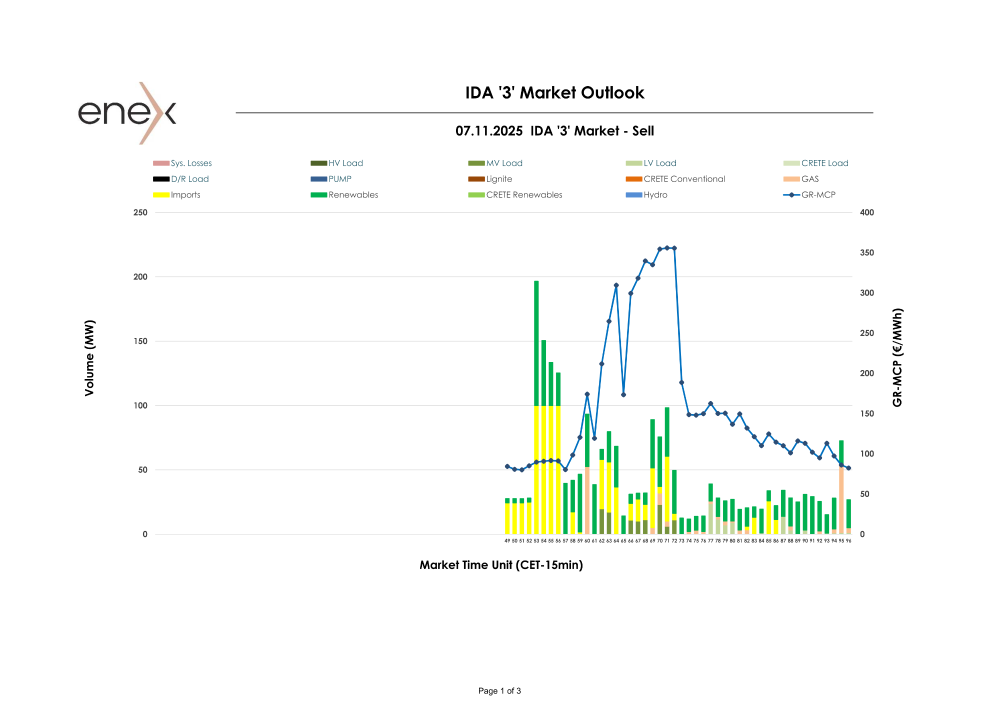Click the 07.11.2025 IDA '3' Market - Sell subtitle
Image resolution: width=1000 pixels, height=707 pixels.
(x=555, y=131)
